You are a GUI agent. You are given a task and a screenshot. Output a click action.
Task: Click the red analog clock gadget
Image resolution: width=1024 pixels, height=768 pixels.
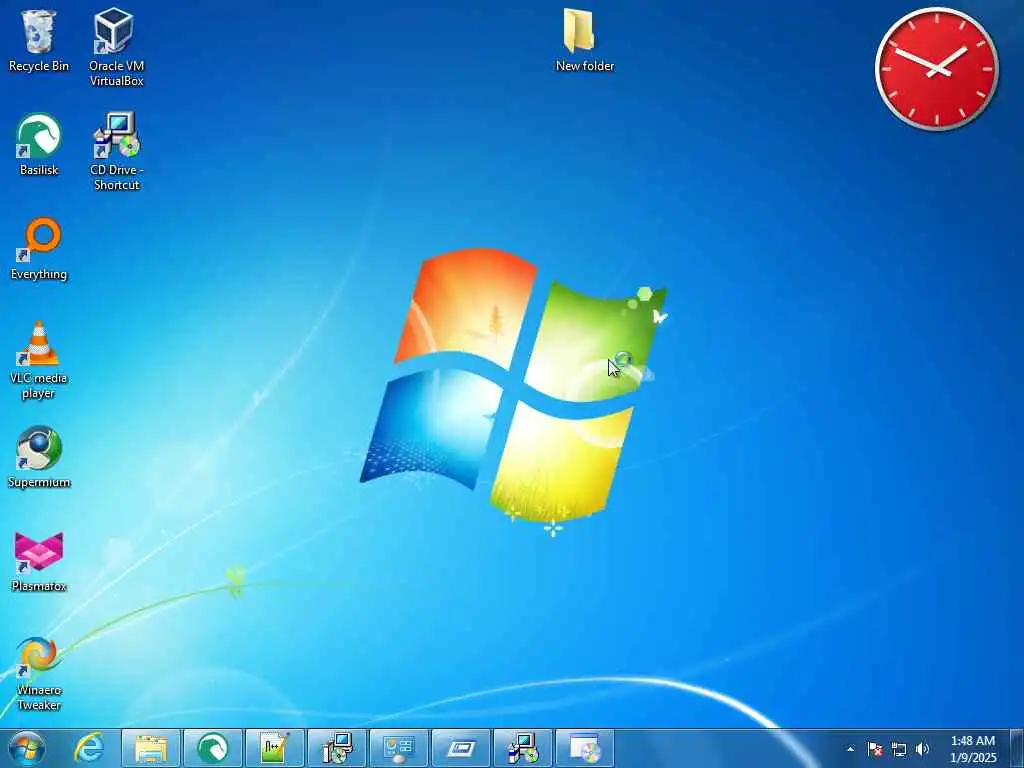936,69
